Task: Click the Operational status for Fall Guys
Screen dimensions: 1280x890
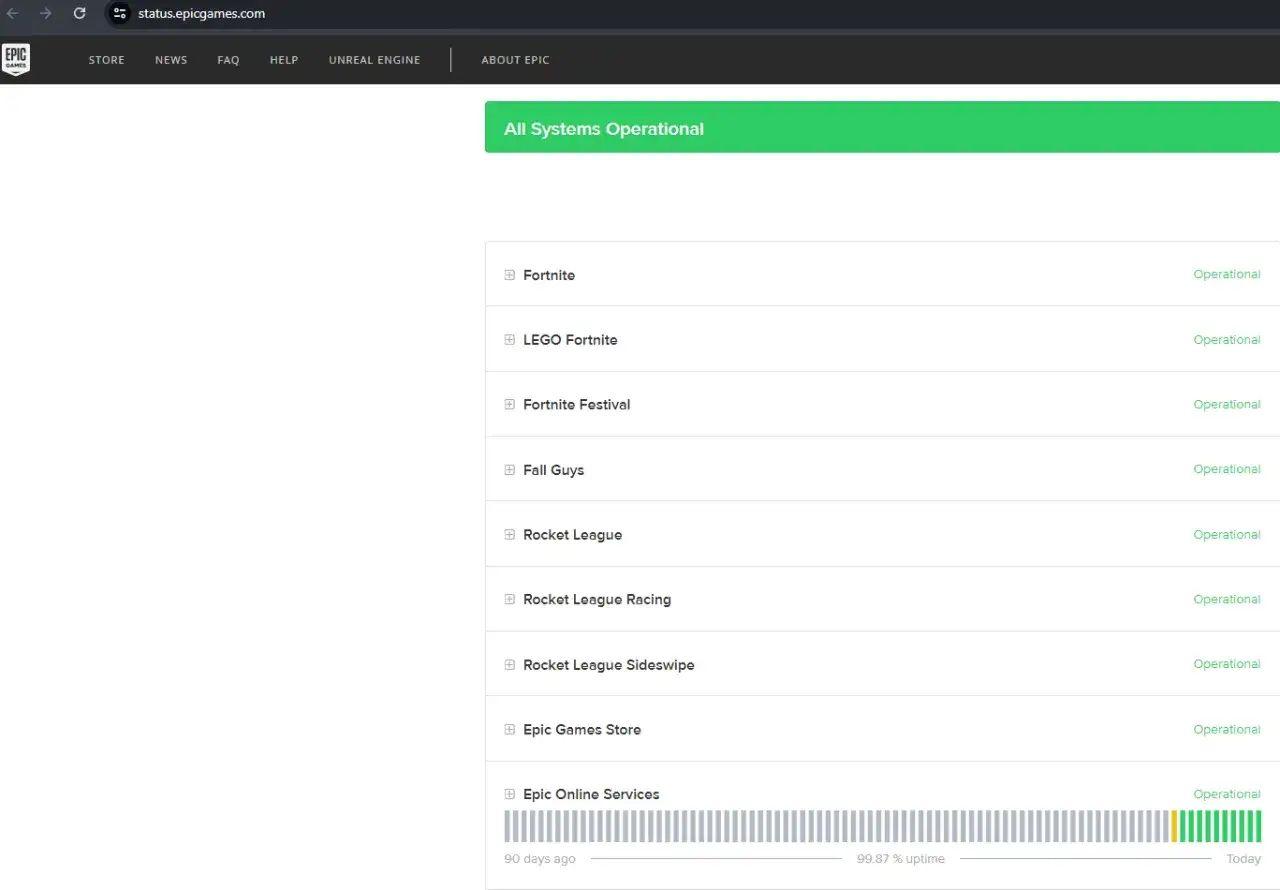Action: [1227, 469]
